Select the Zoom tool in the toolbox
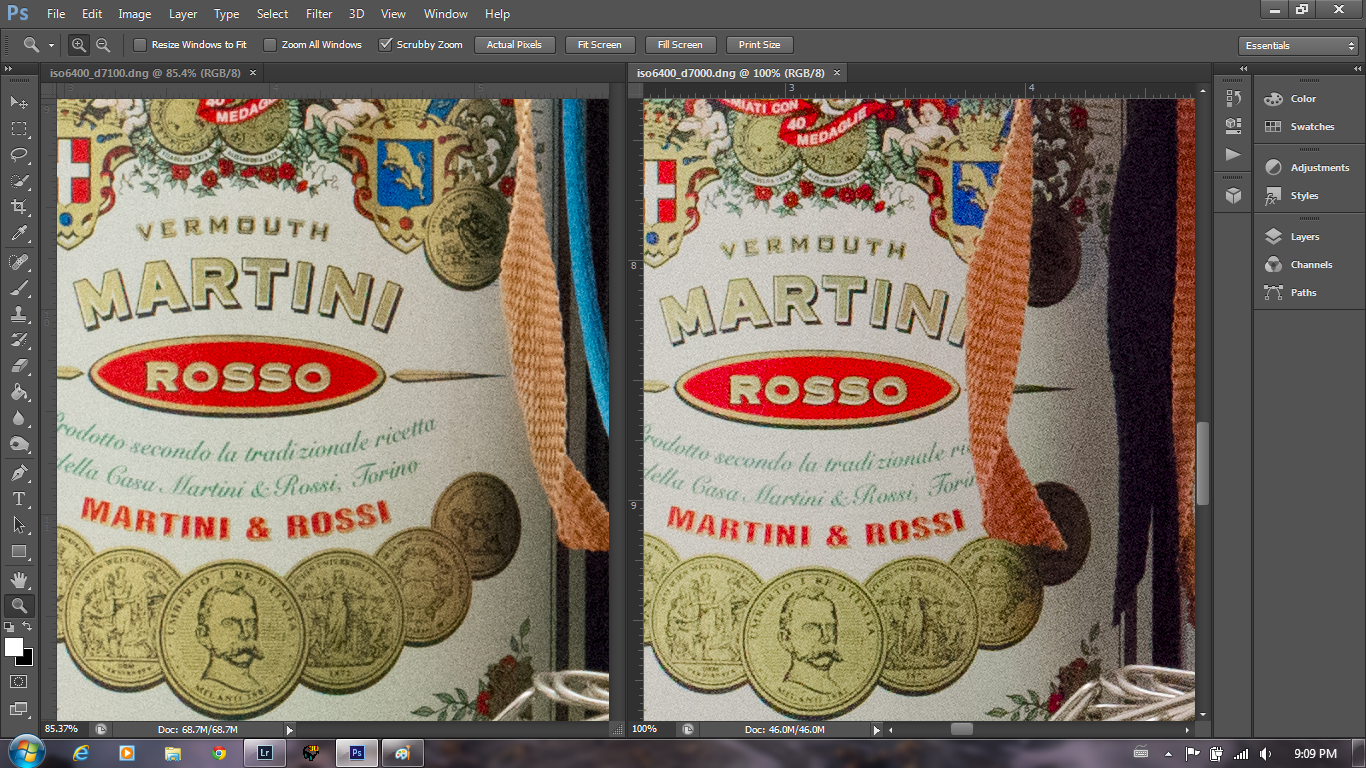 tap(19, 605)
